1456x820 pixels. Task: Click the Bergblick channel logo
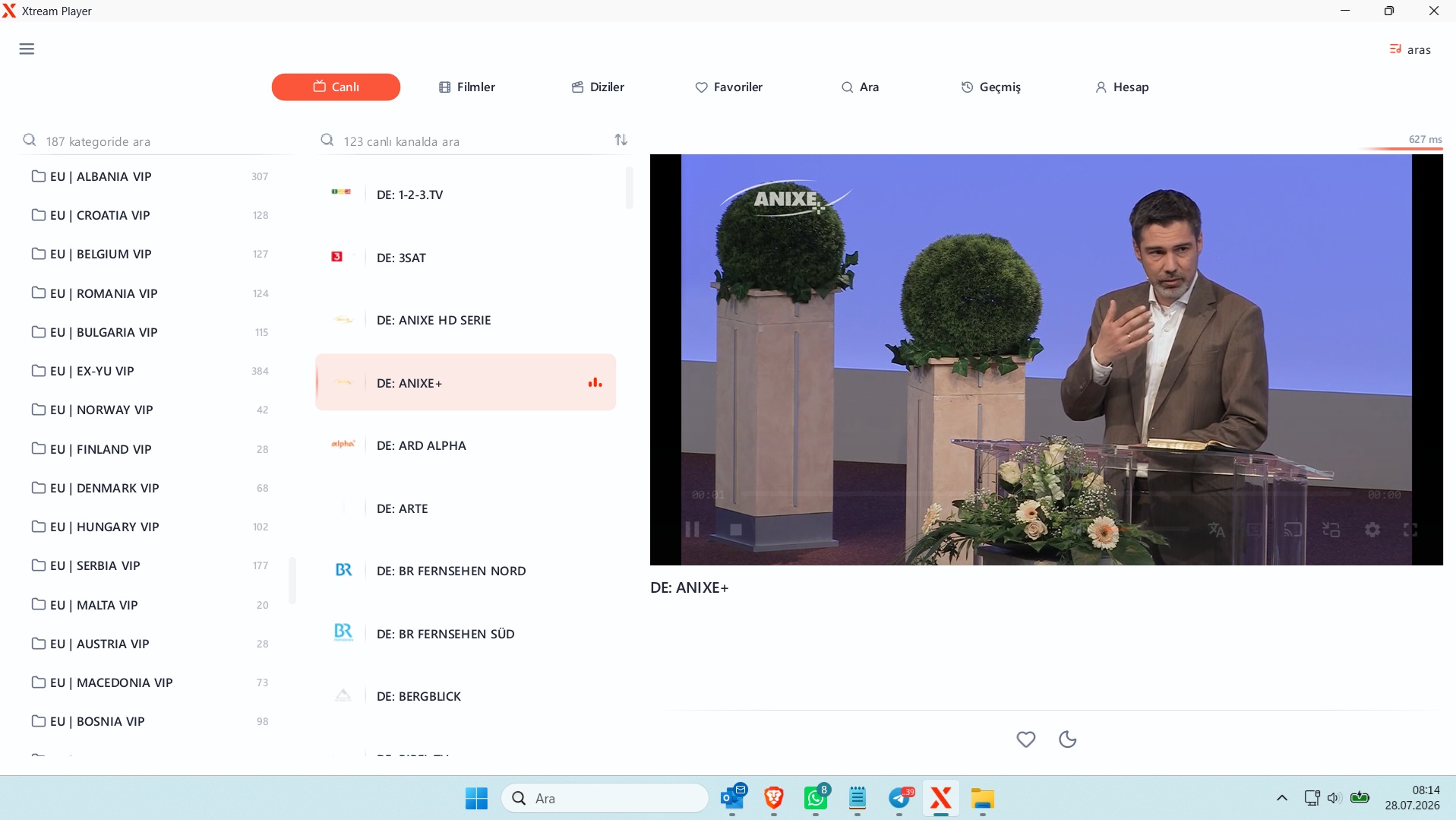click(x=343, y=695)
